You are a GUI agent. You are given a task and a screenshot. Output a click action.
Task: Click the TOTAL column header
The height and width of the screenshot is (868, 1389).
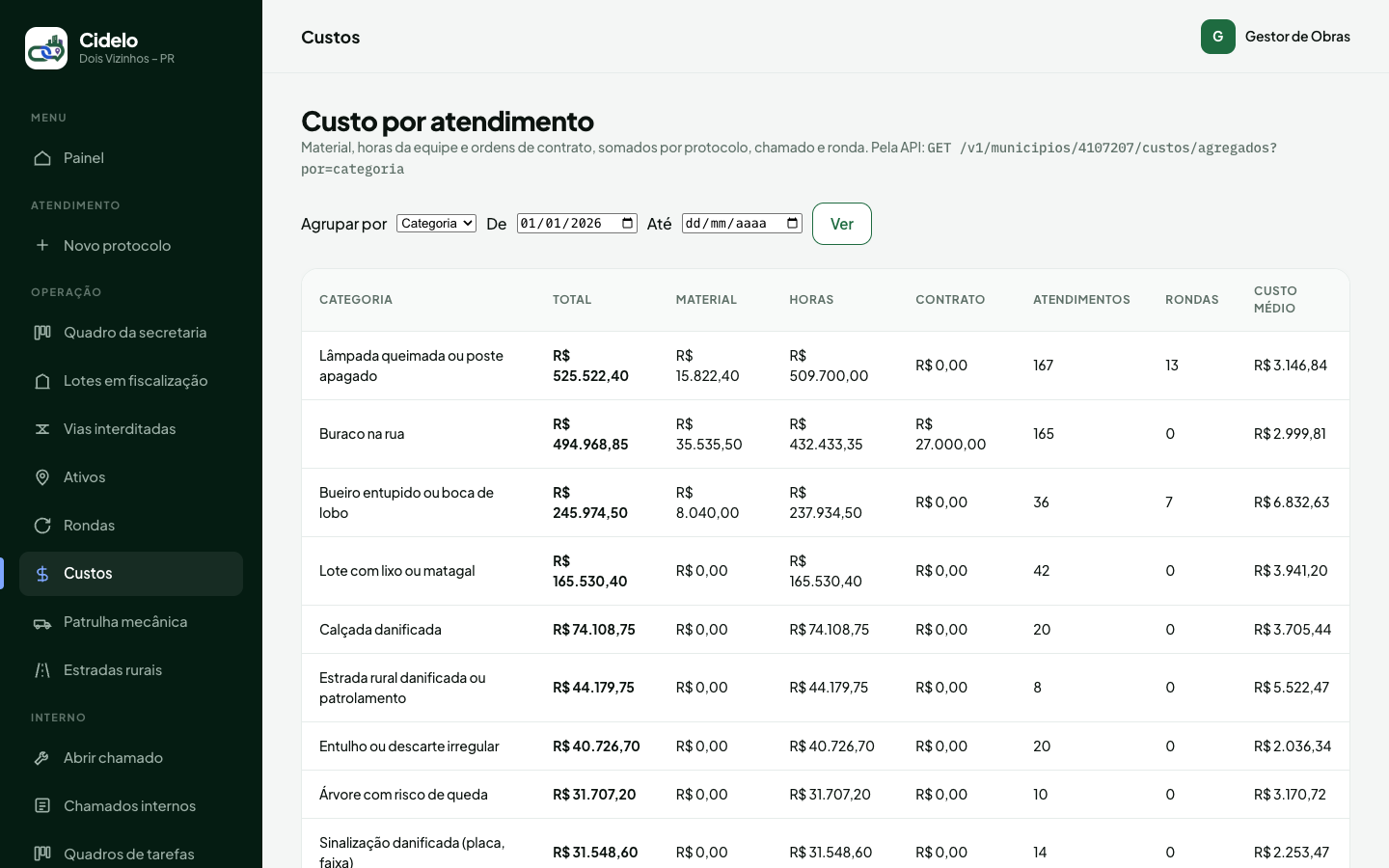click(x=572, y=300)
